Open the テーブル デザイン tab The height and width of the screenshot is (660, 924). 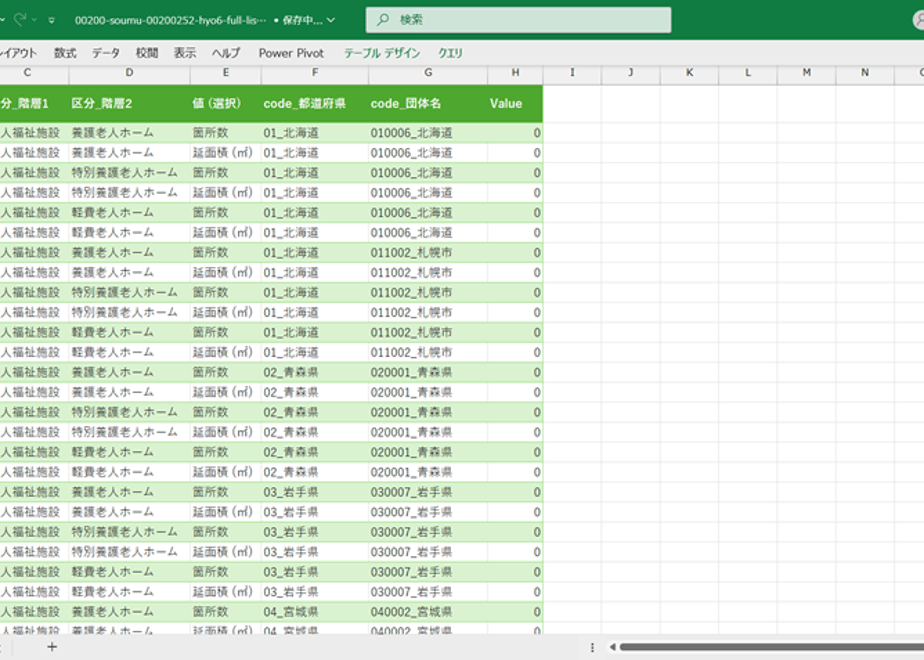[382, 53]
